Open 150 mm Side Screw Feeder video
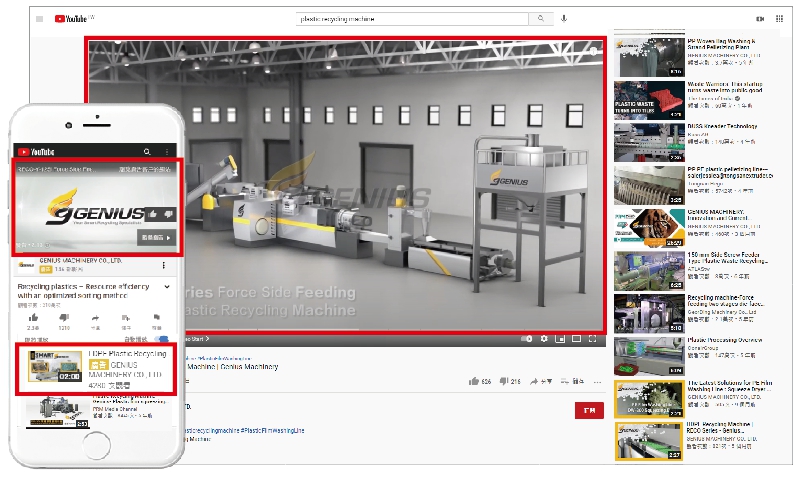The height and width of the screenshot is (481, 798). coord(727,258)
